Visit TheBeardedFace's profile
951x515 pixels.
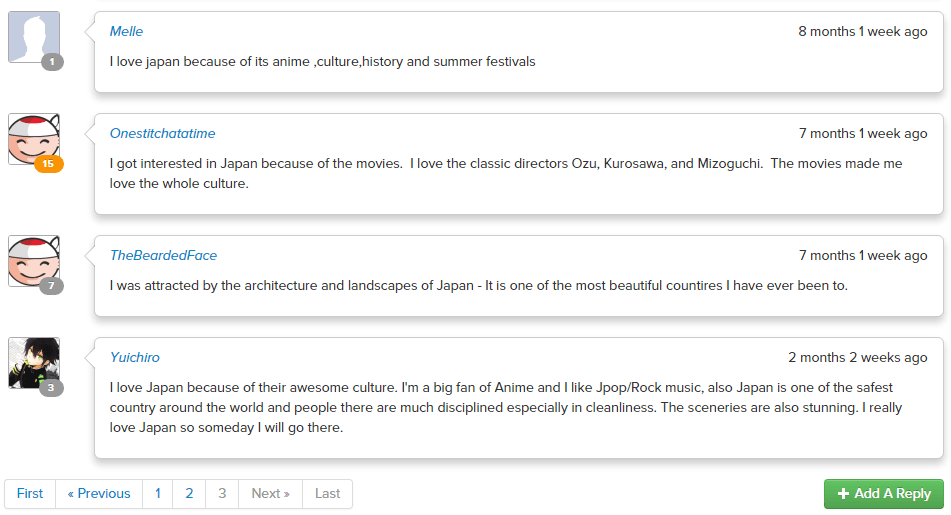[163, 255]
